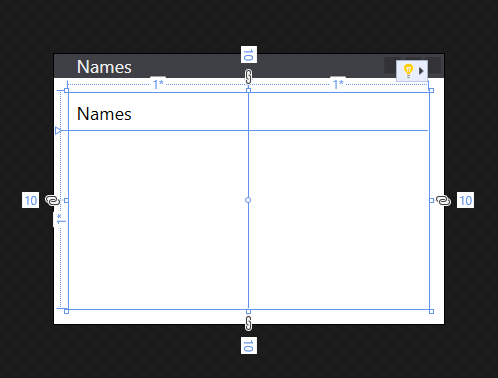Image resolution: width=498 pixels, height=378 pixels.
Task: Select the Names label inside the grid
Action: tap(104, 114)
